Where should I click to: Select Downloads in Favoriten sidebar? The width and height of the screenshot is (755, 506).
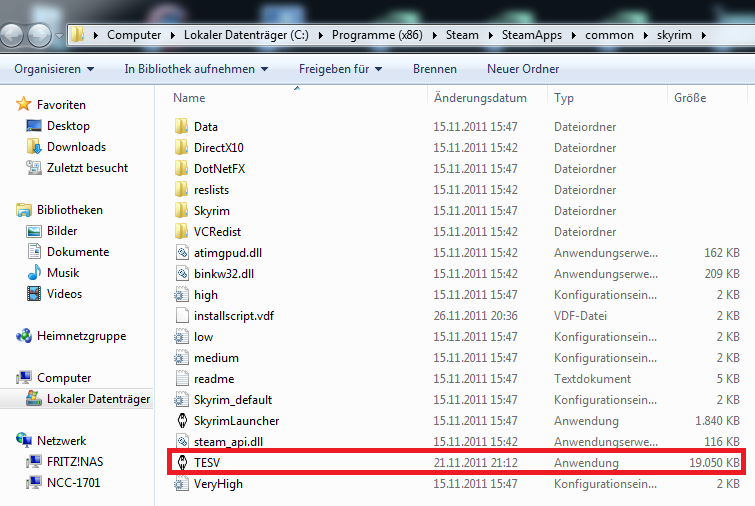[76, 147]
